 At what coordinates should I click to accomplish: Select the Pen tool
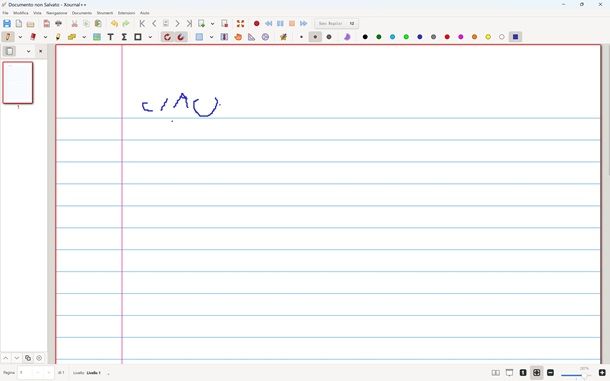click(x=8, y=37)
